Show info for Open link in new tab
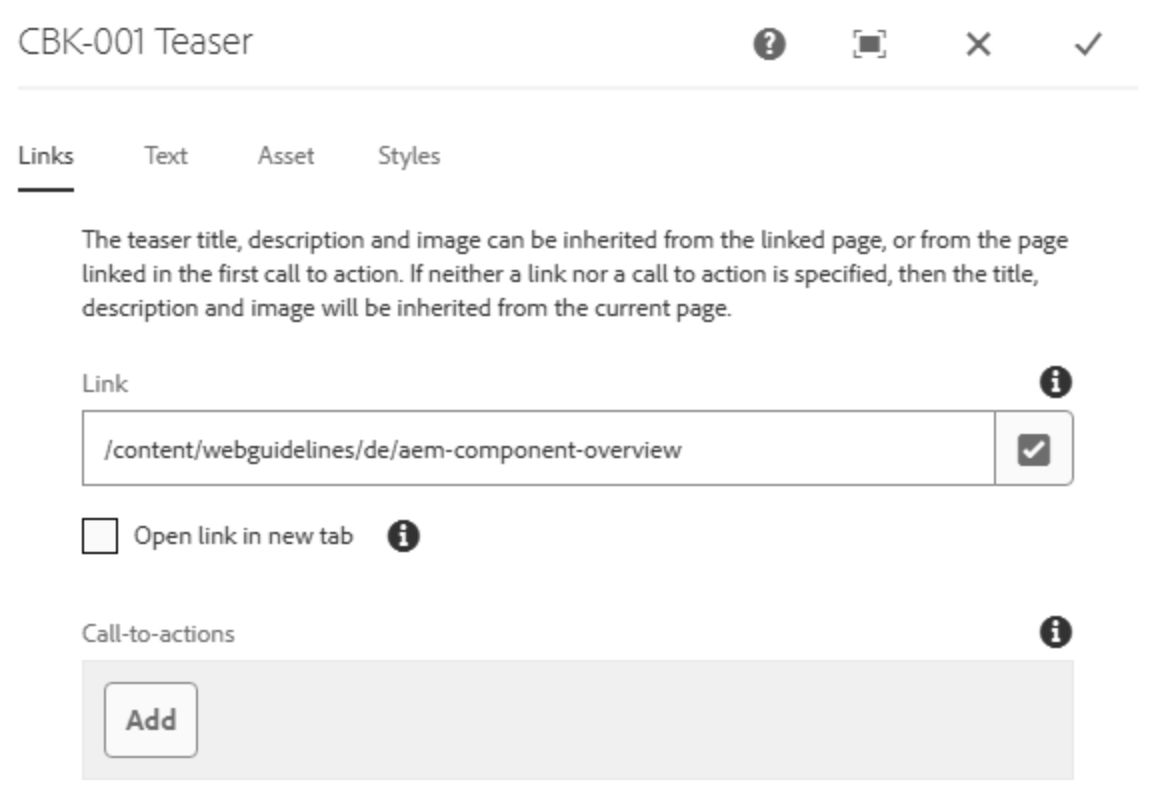This screenshot has height=804, width=1154. (403, 536)
